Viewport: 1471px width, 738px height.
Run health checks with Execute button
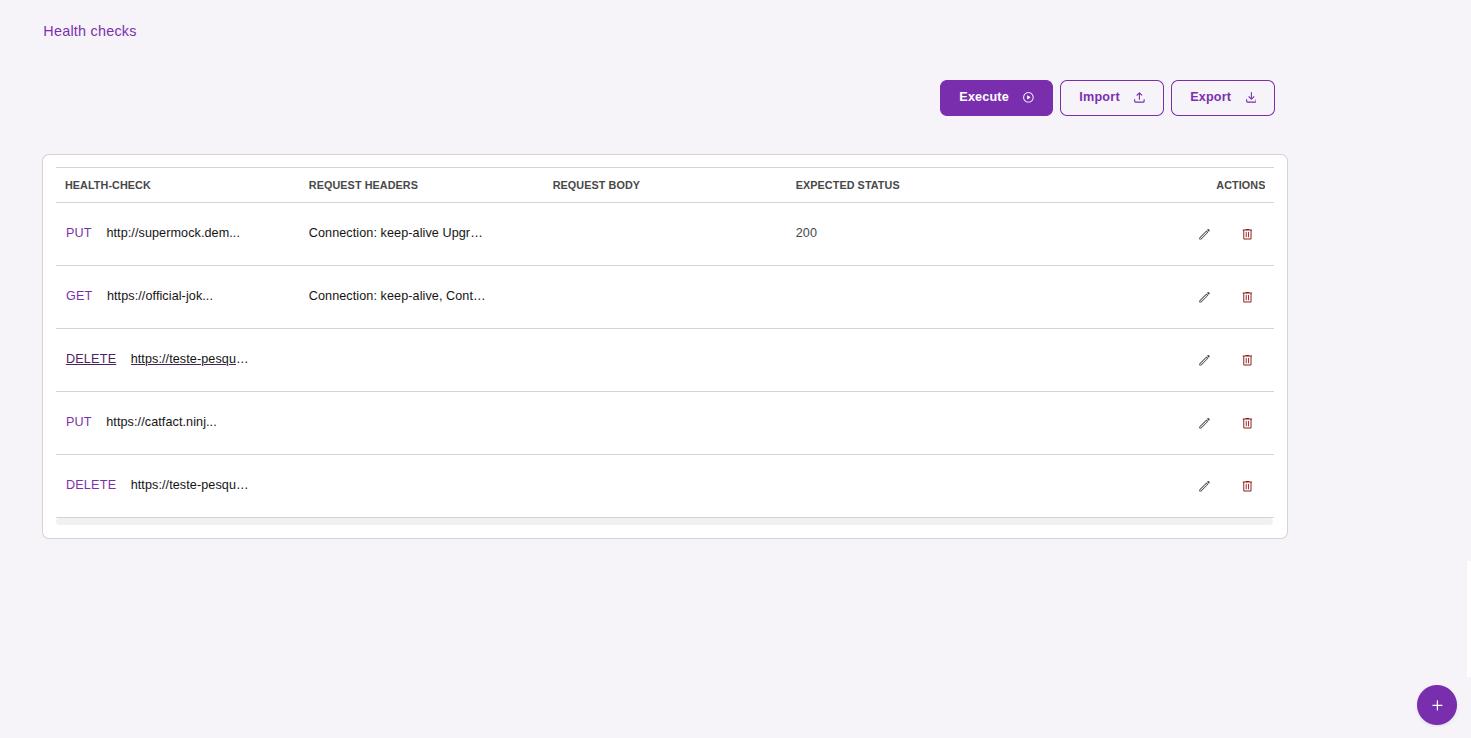coord(995,98)
